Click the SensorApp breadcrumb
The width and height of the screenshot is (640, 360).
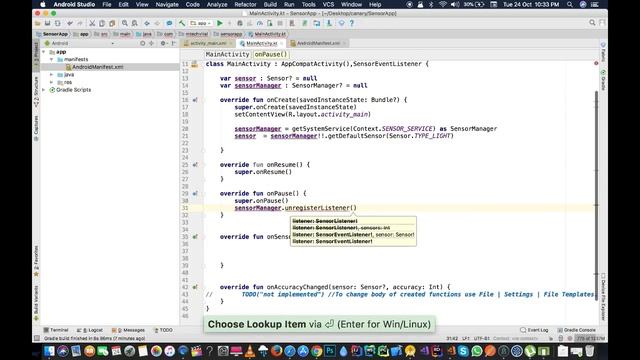point(52,34)
